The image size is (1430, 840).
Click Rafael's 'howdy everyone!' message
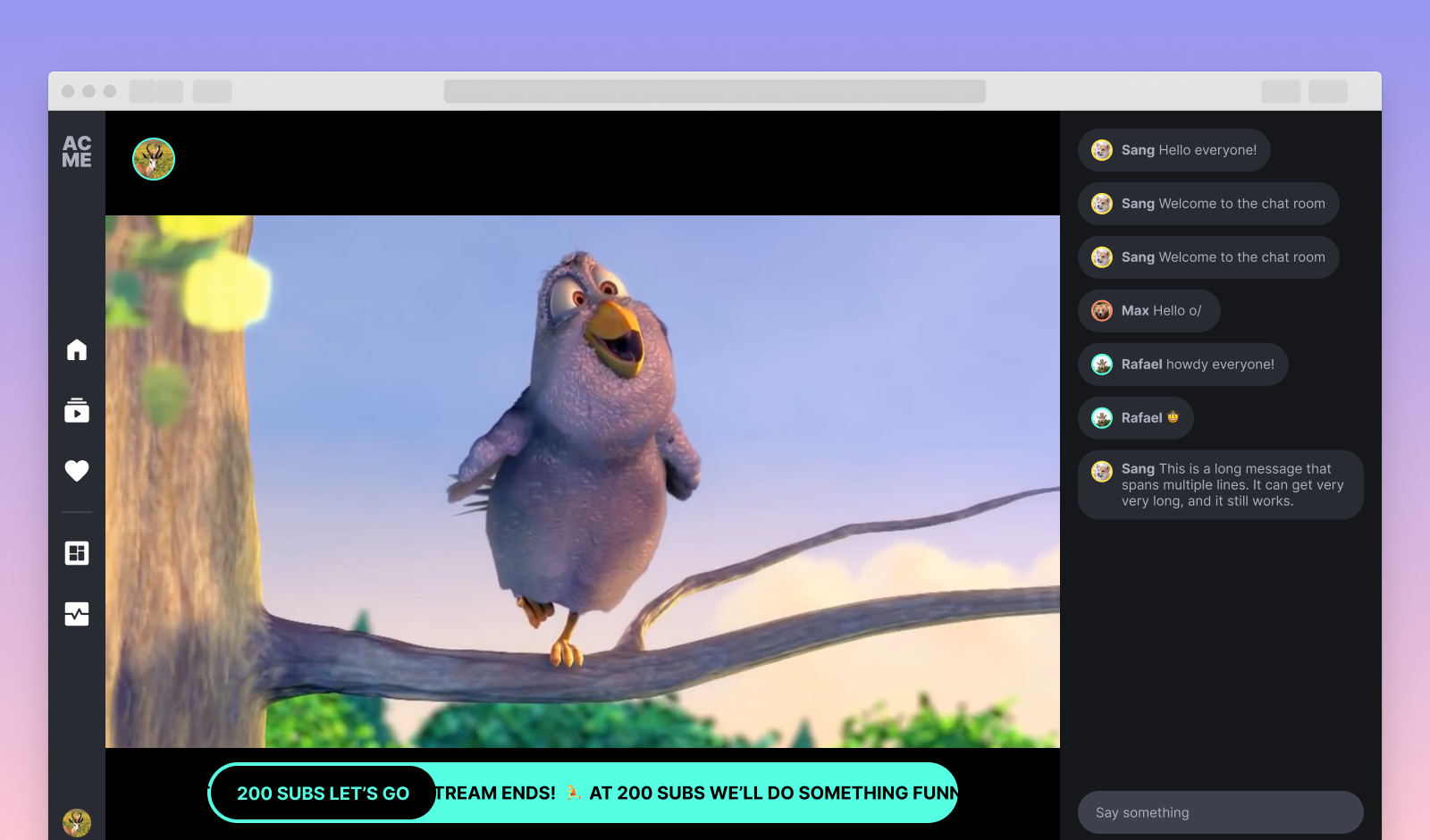(1183, 365)
